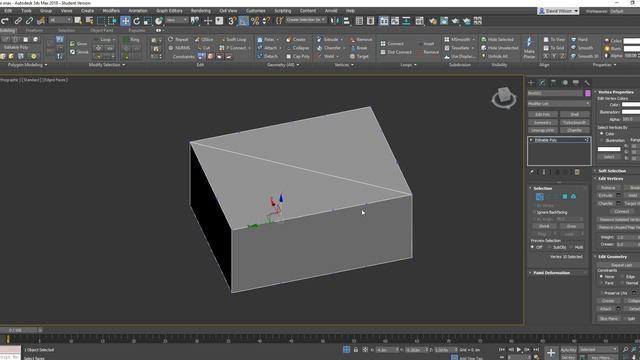The width and height of the screenshot is (640, 360).
Task: Open the Modifier List dropdown
Action: 558,104
